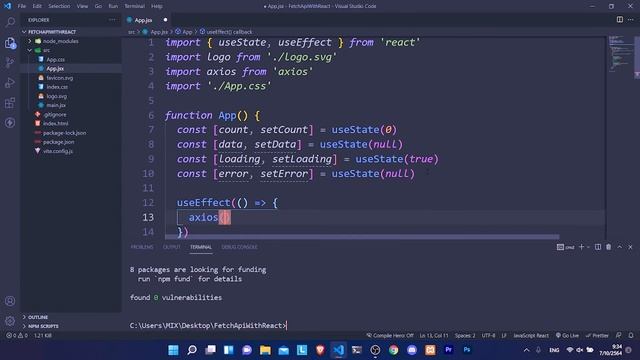This screenshot has height=360, width=640.
Task: Open Manage settings gear icon
Action: coord(10,321)
